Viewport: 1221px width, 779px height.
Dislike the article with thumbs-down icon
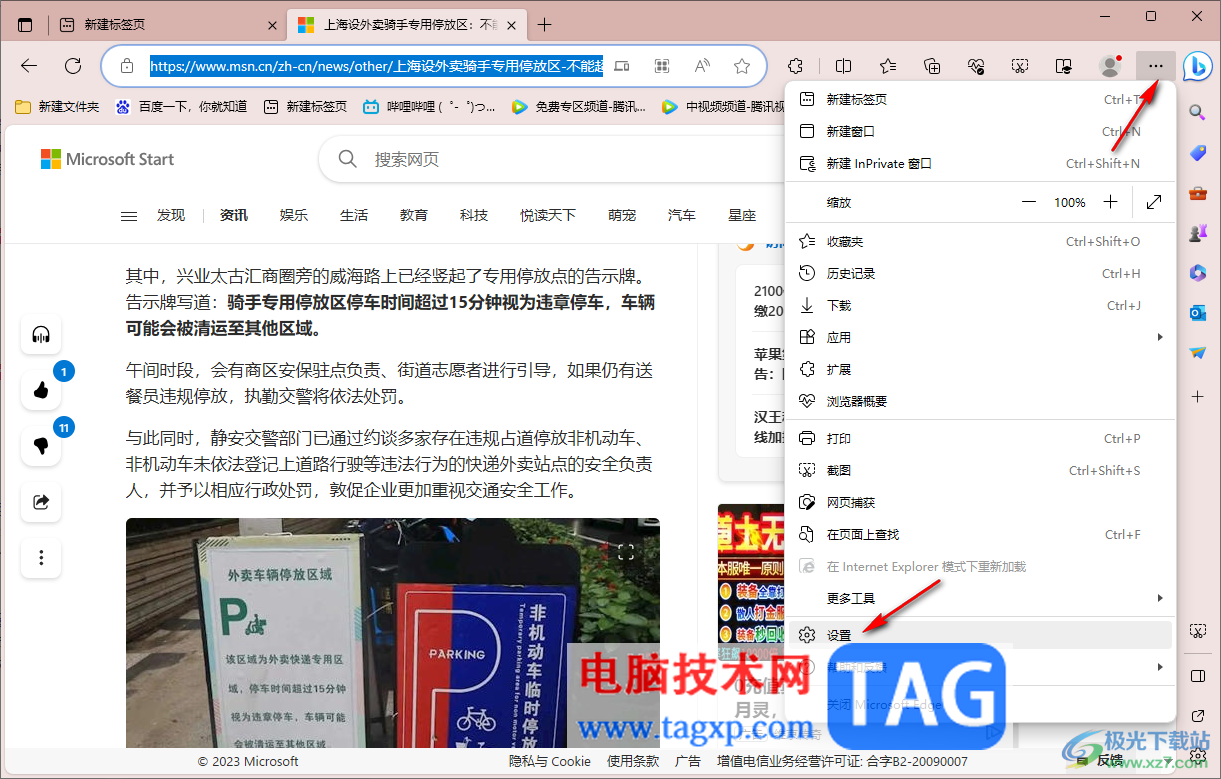click(x=41, y=446)
